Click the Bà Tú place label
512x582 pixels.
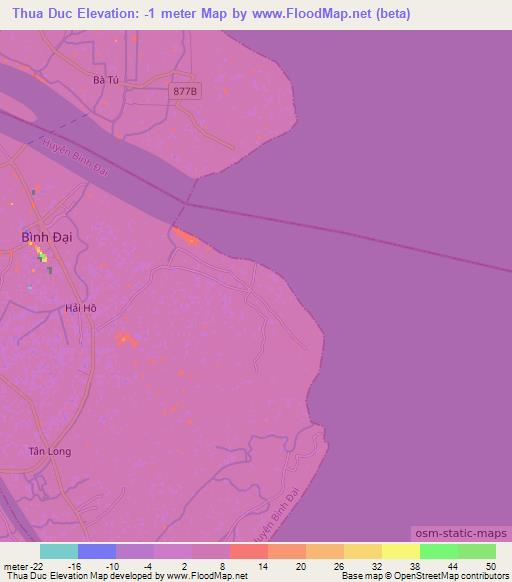point(106,80)
